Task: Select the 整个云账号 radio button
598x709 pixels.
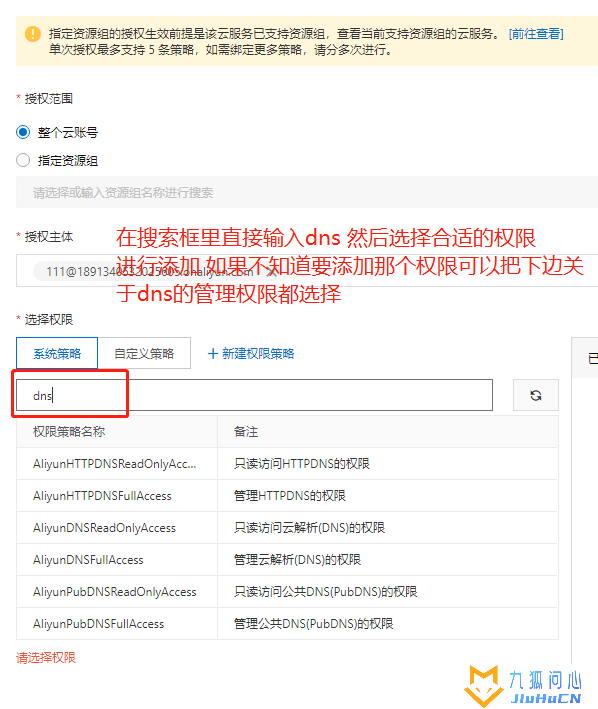Action: [x=23, y=132]
